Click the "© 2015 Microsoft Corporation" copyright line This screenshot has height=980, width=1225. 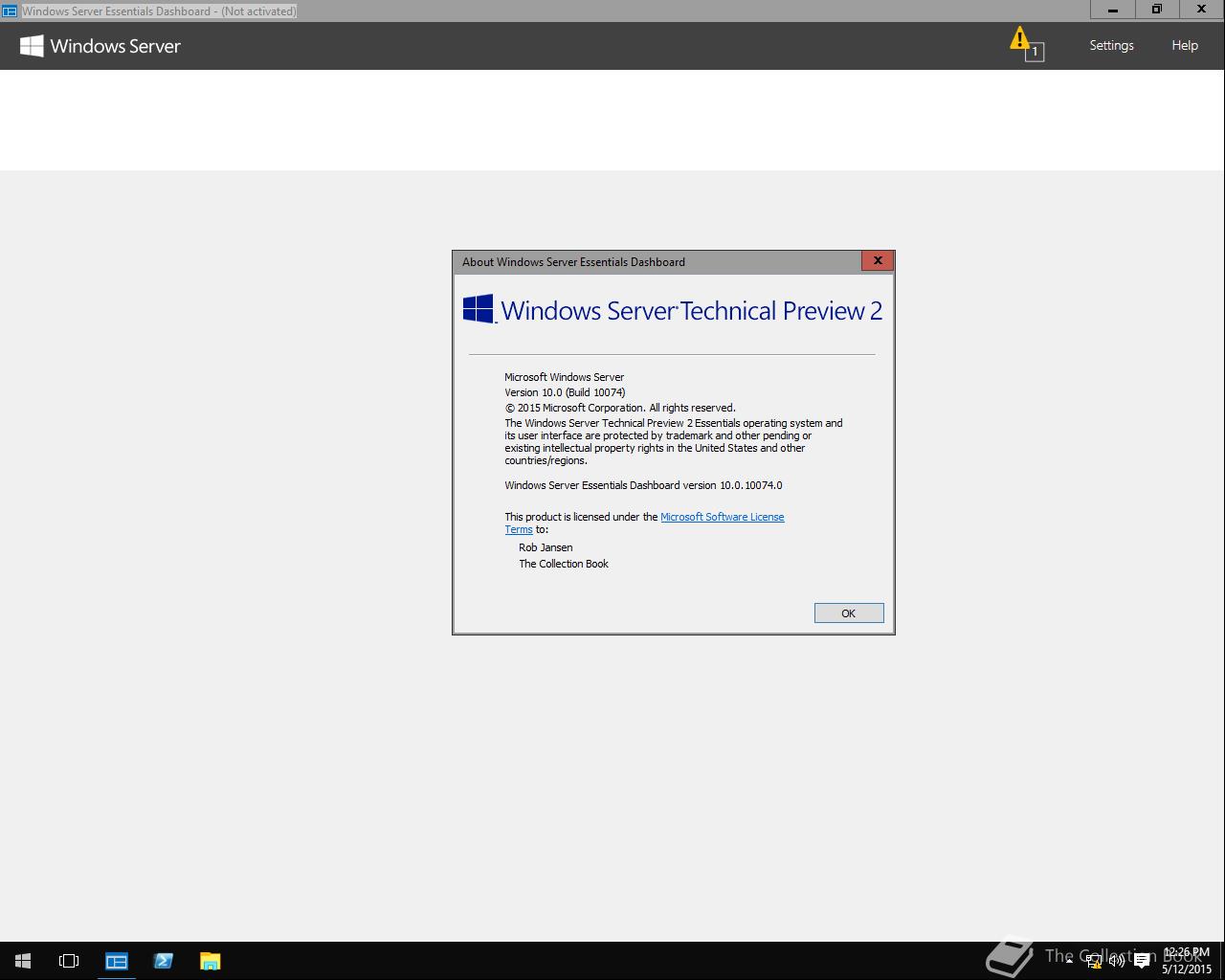coord(620,408)
